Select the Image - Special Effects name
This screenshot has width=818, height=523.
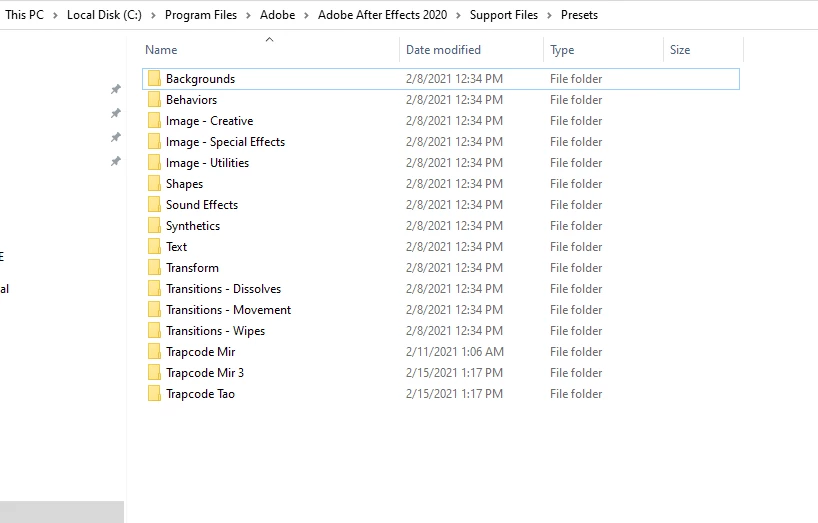225,142
